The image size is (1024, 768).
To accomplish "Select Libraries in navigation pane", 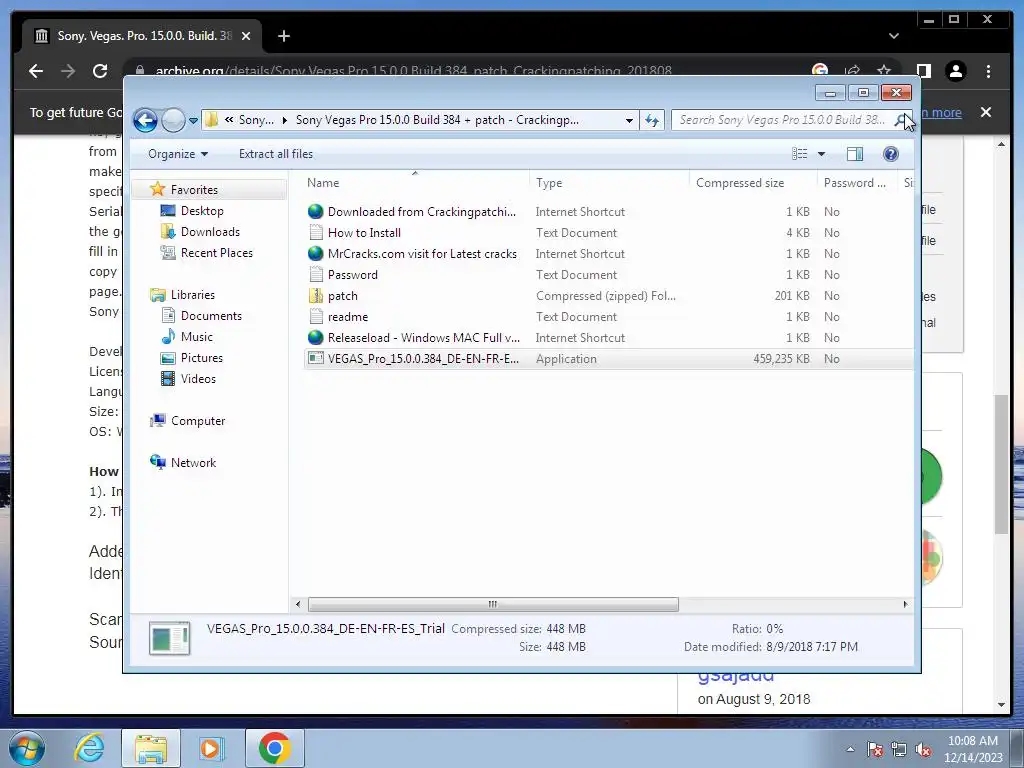I will [193, 295].
